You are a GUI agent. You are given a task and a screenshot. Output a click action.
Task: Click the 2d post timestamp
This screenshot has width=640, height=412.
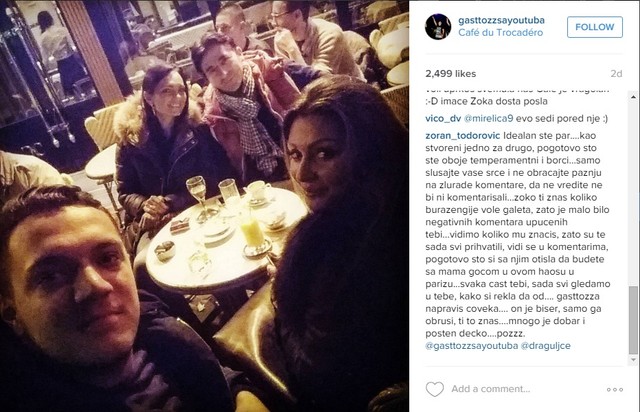pos(616,74)
